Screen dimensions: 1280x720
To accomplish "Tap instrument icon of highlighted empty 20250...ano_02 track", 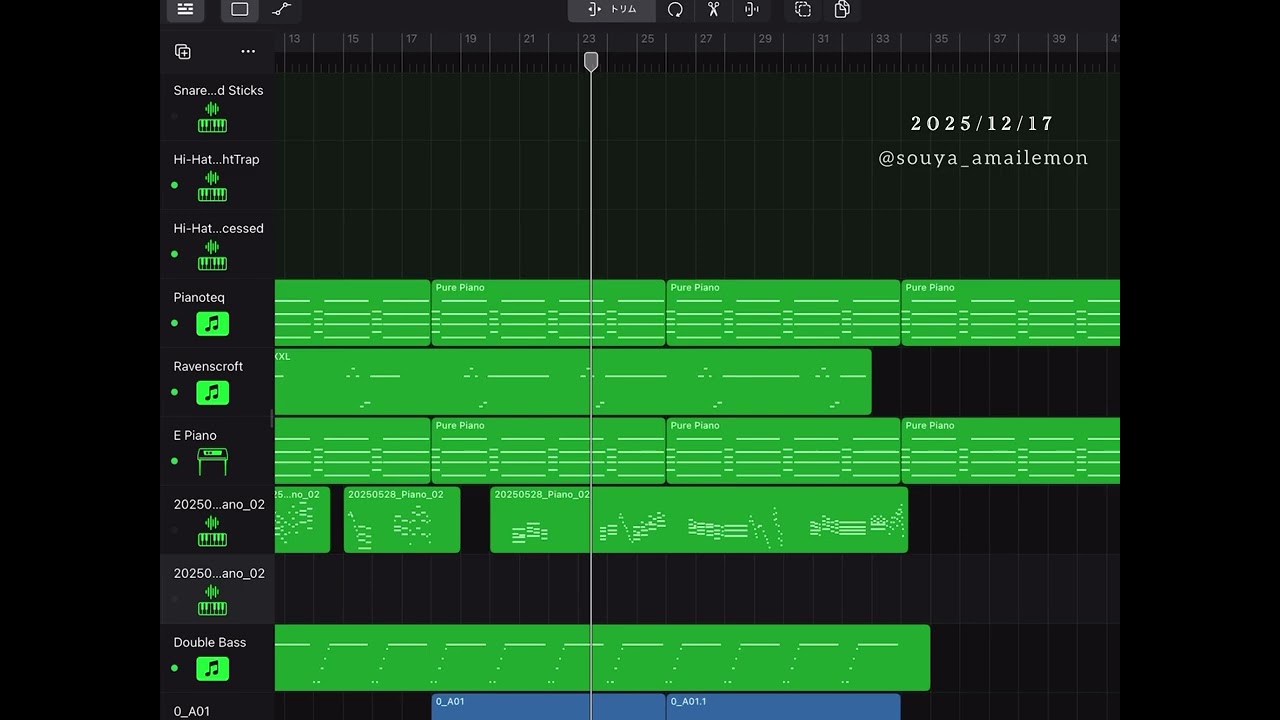I will [212, 600].
